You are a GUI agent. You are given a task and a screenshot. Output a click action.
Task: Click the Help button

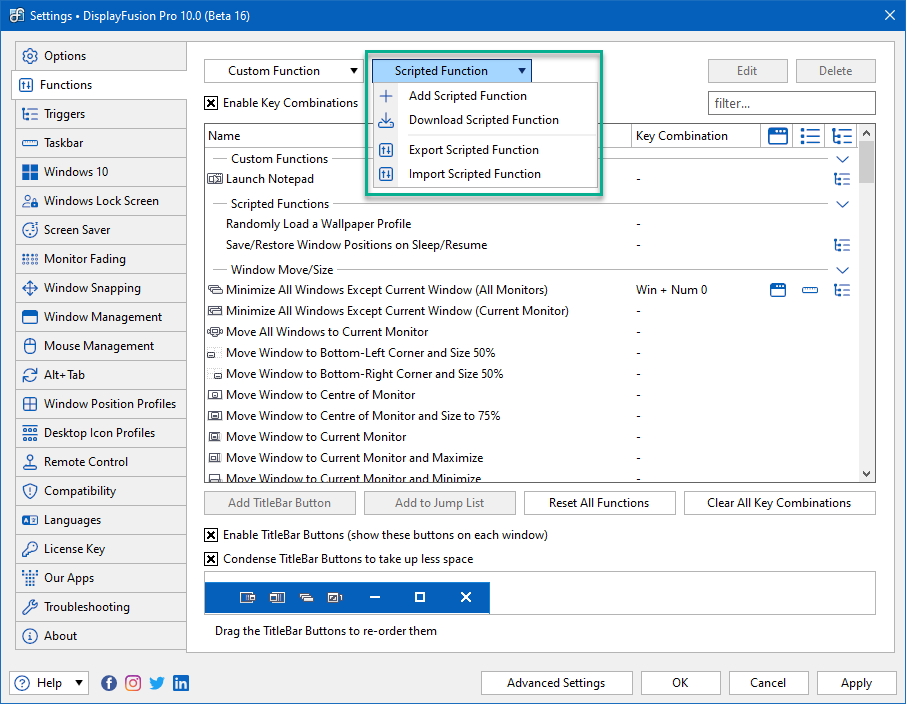[x=49, y=683]
